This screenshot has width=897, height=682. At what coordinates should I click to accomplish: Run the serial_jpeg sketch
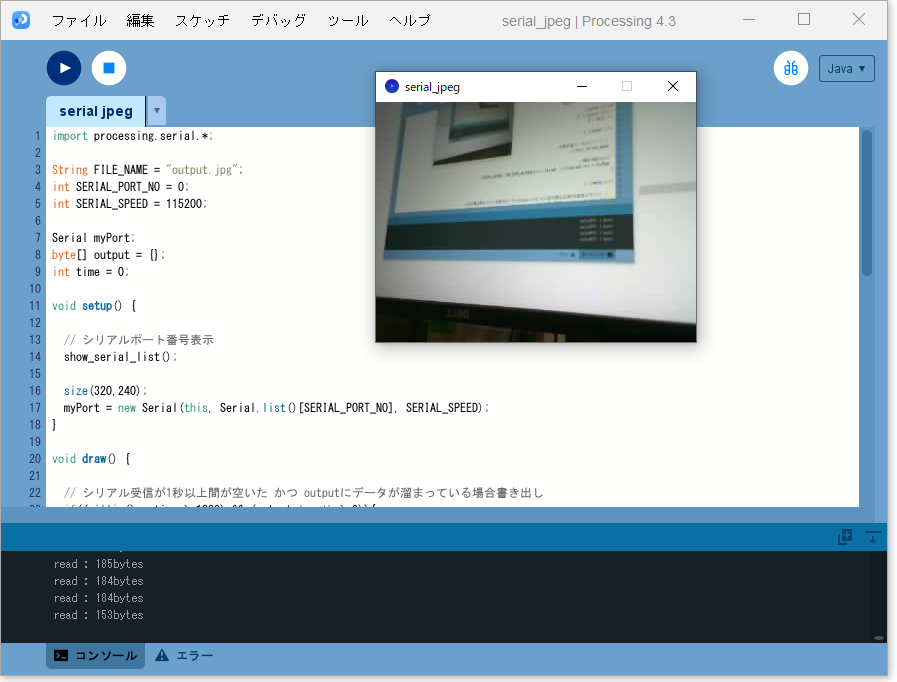pos(64,68)
